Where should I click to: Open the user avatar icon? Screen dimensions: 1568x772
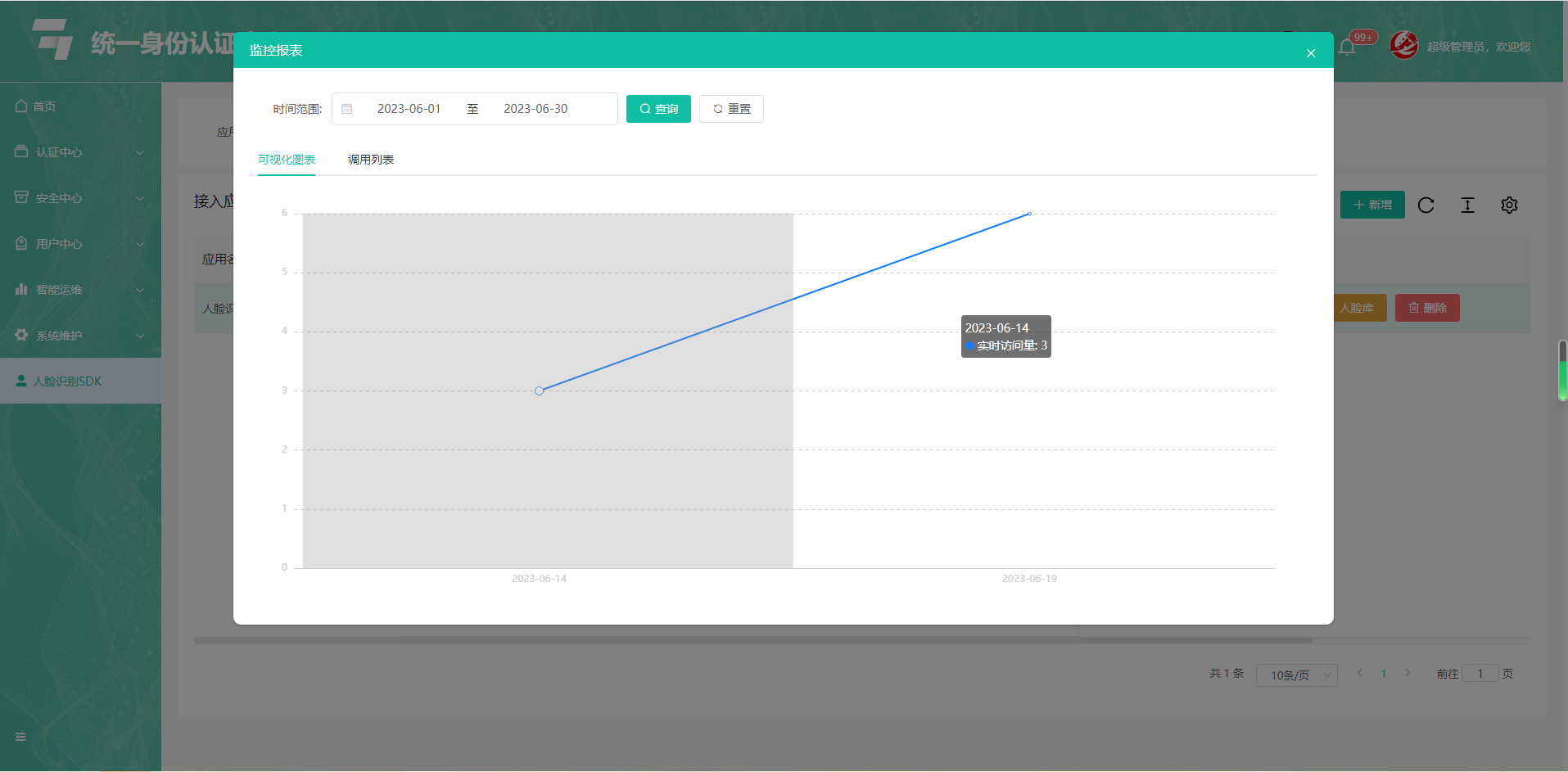pos(1403,45)
